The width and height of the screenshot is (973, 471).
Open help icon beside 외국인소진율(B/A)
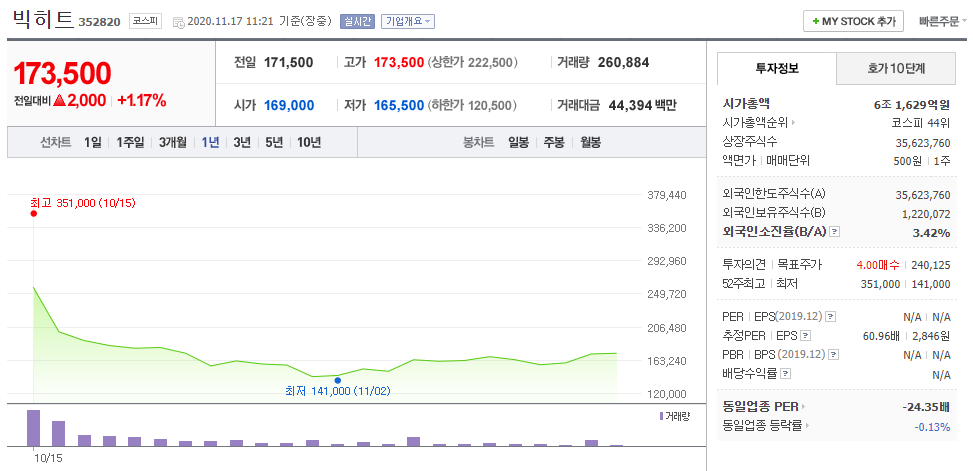[835, 232]
